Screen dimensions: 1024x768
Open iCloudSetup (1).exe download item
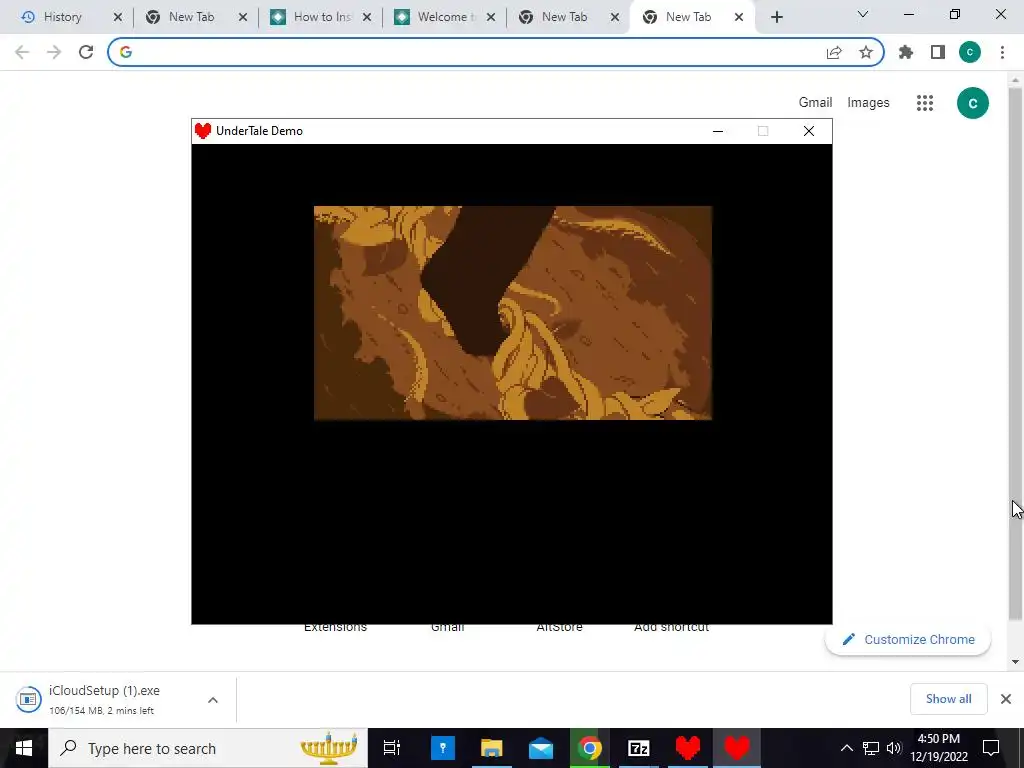point(104,699)
